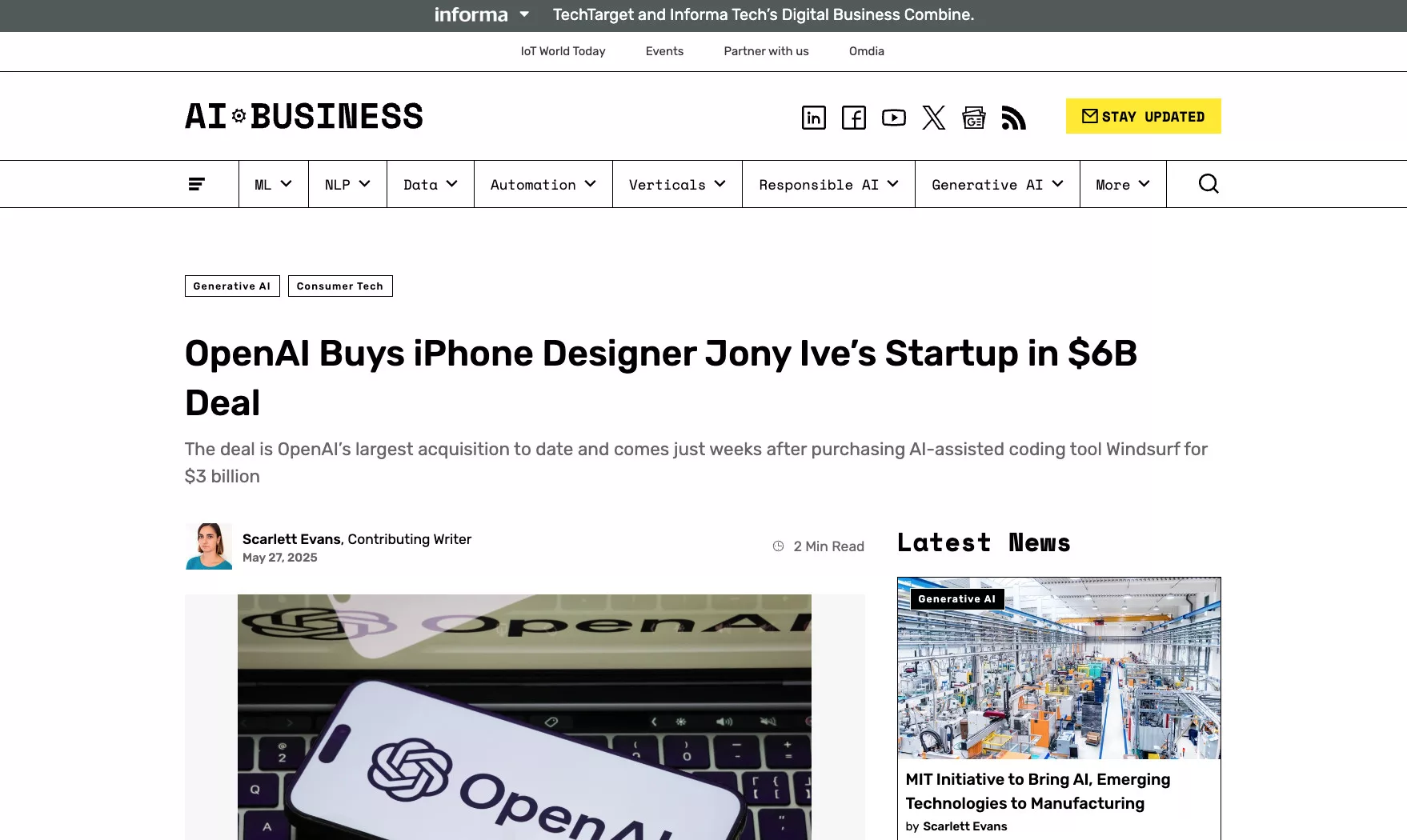Open the Google News icon
The width and height of the screenshot is (1407, 840).
pos(973,118)
